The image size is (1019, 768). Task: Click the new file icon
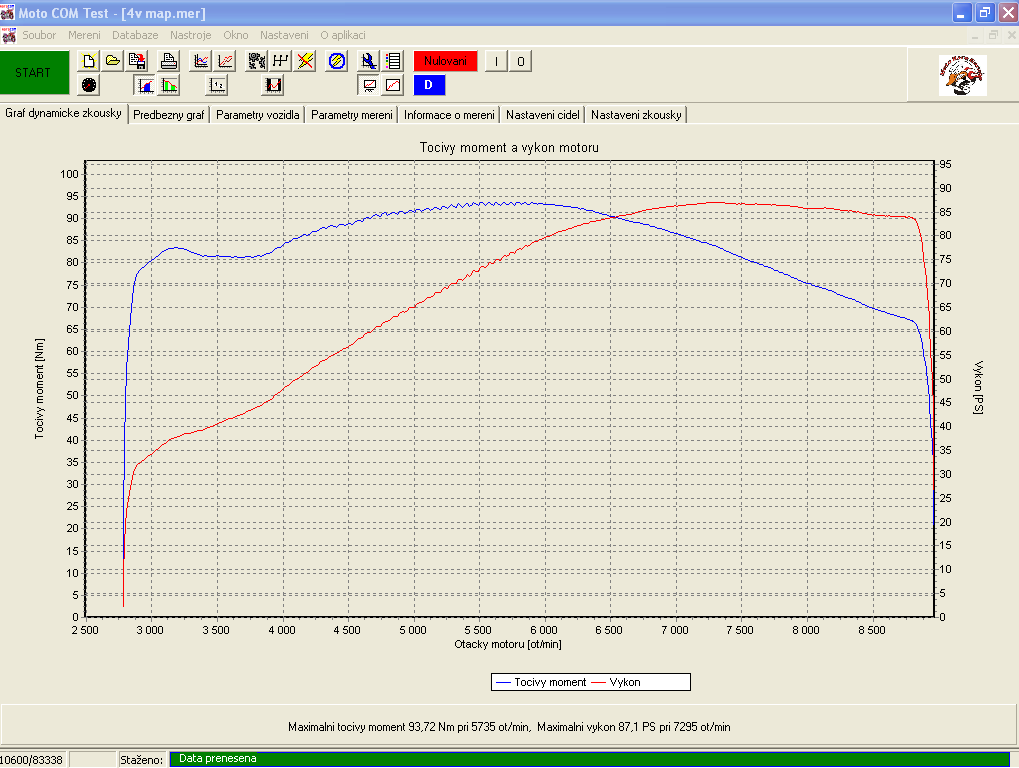90,60
